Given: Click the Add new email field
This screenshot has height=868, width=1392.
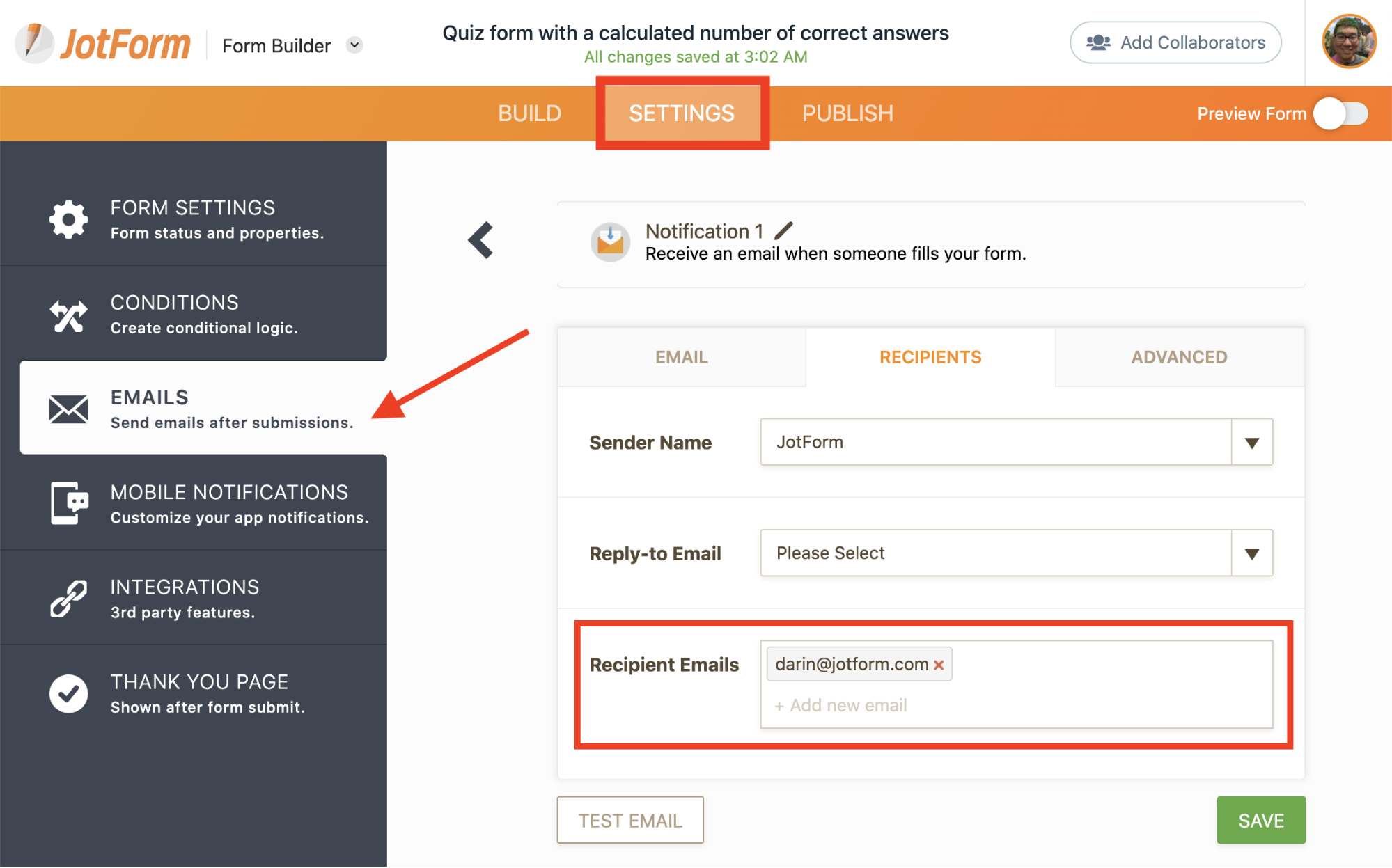Looking at the screenshot, I should coord(848,705).
